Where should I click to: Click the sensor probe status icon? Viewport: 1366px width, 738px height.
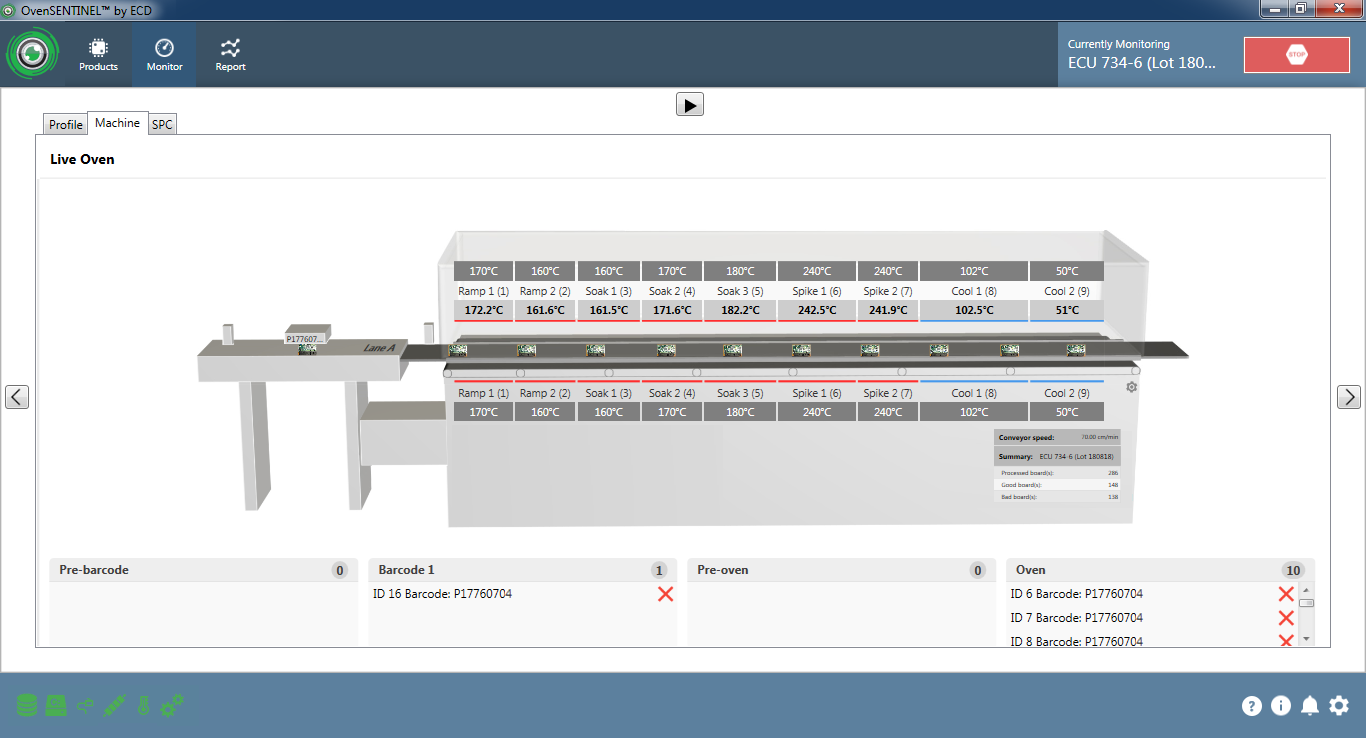(x=114, y=706)
